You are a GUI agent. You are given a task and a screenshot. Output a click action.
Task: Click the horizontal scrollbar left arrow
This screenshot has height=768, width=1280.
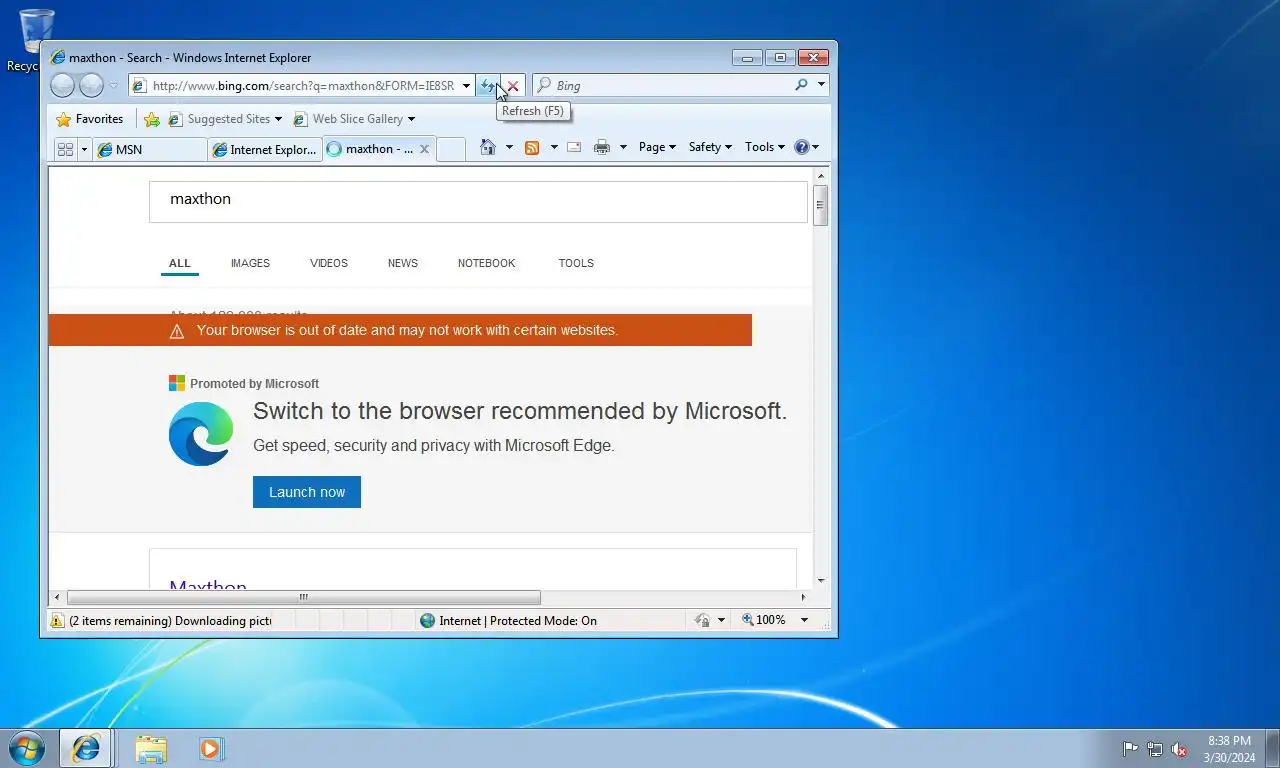coord(57,598)
